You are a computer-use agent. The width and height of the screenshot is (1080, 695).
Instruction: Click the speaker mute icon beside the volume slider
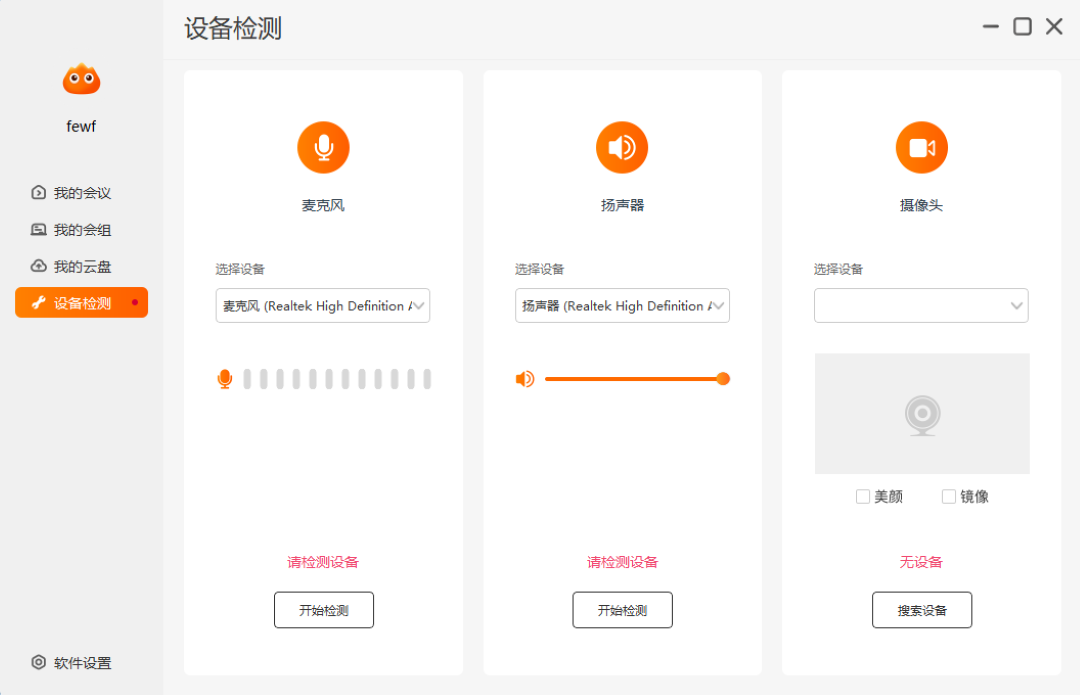525,379
